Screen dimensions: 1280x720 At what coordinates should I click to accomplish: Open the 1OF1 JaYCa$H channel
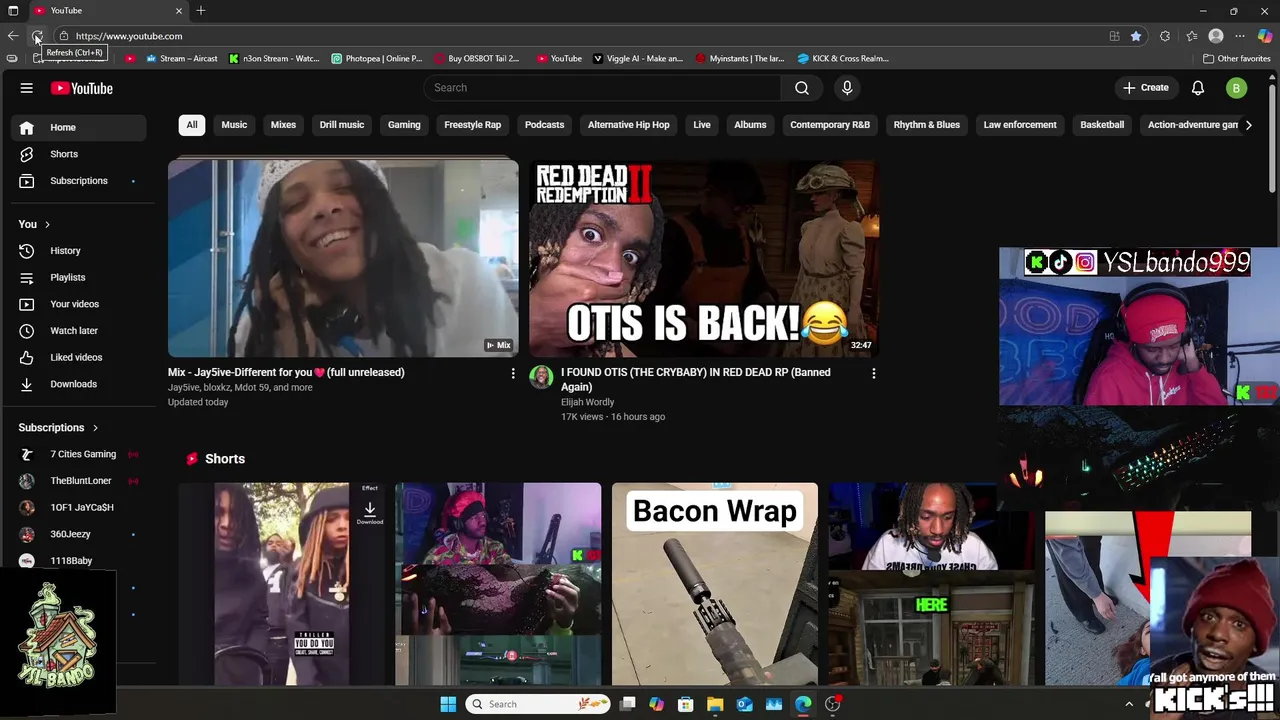coord(79,507)
